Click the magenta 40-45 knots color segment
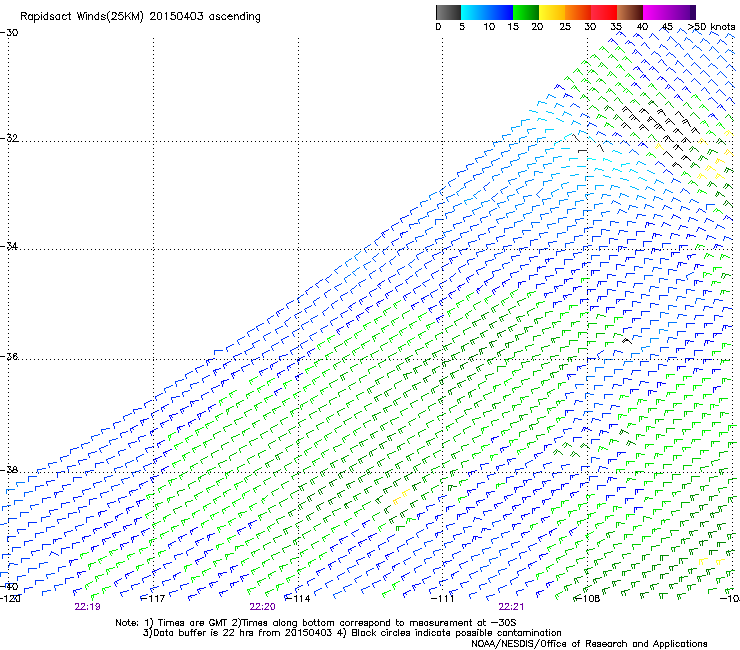 [x=656, y=12]
